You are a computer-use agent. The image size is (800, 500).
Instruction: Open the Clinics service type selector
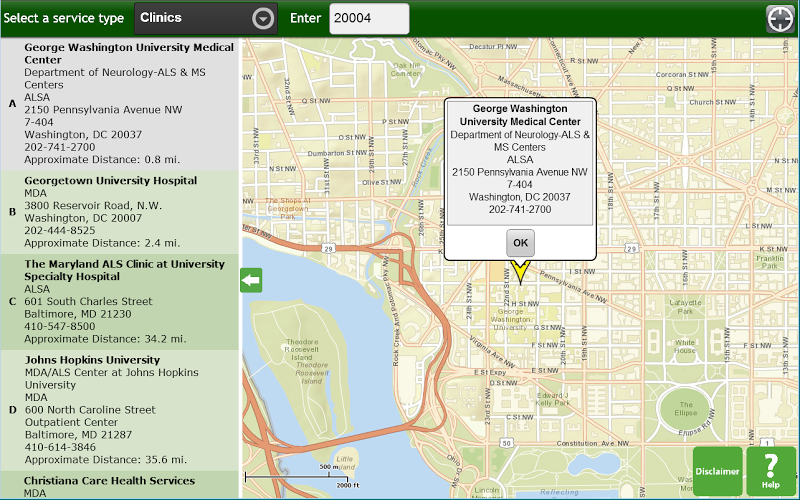tap(205, 18)
